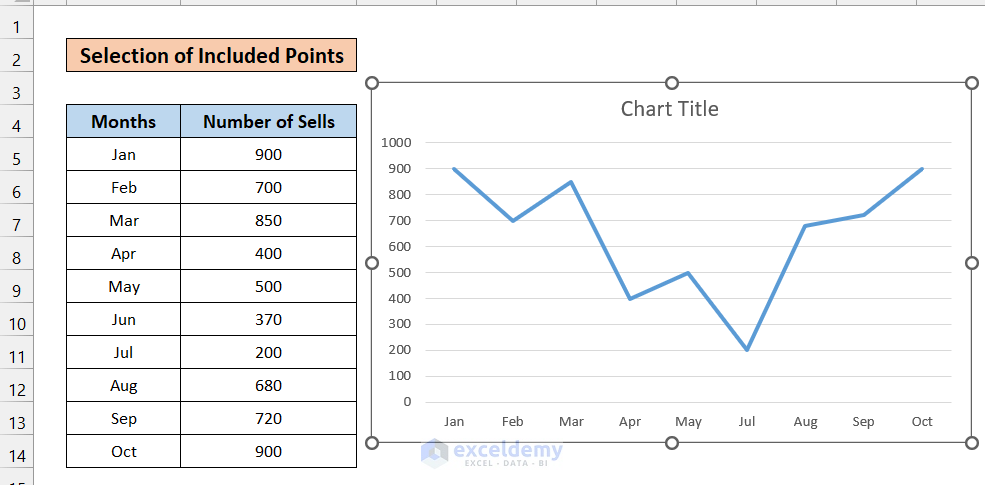Select the Jul month cell
This screenshot has width=985, height=485.
124,353
